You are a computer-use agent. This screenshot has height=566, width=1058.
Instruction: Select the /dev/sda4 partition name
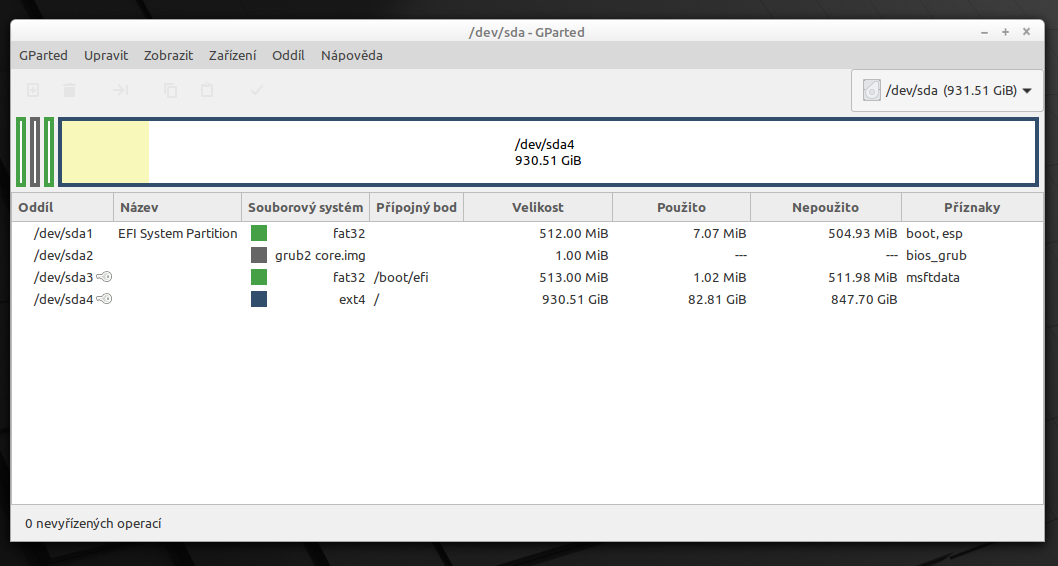[x=63, y=300]
